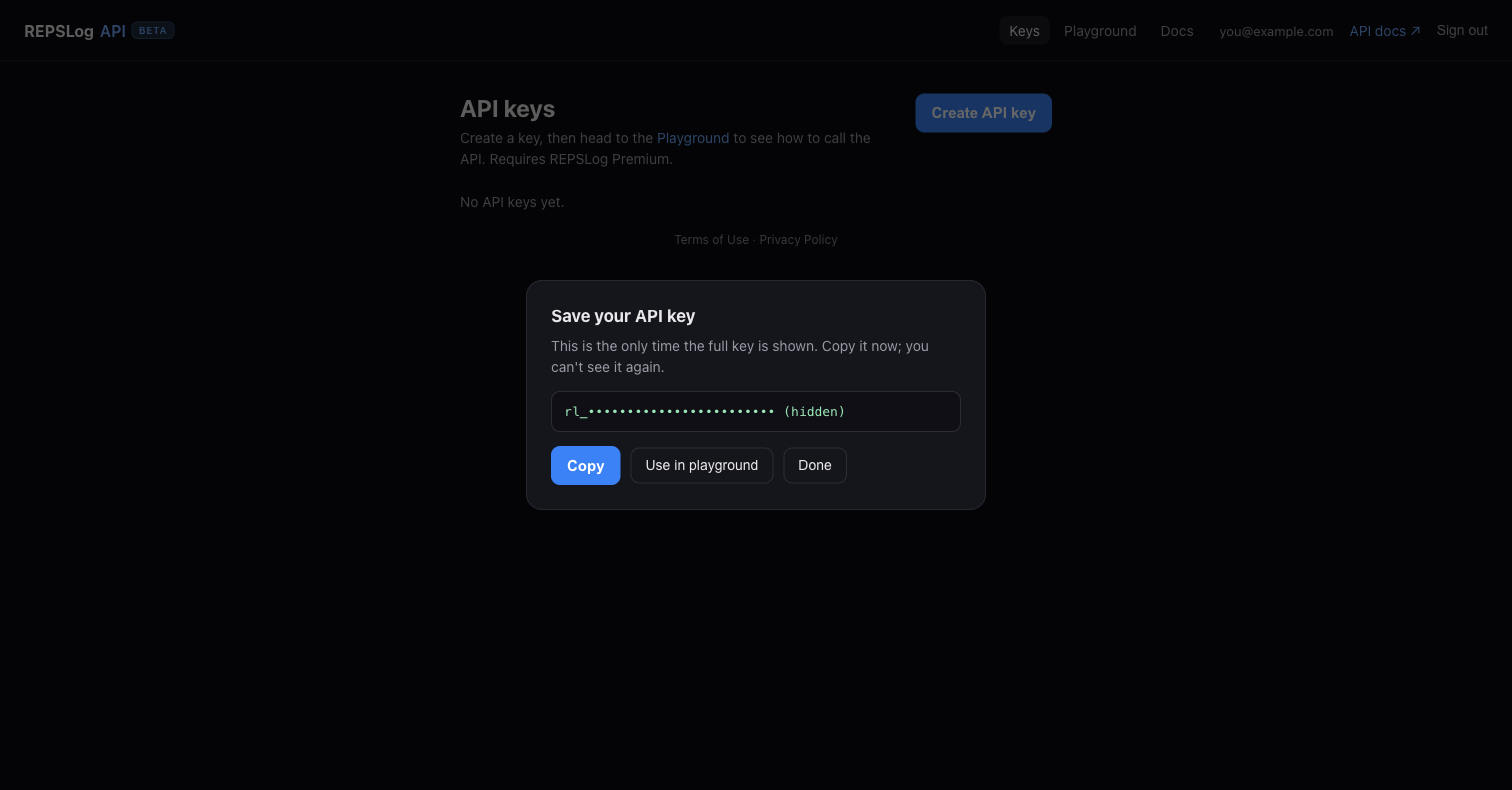The width and height of the screenshot is (1512, 790).
Task: Select the hidden API key field
Action: (755, 411)
